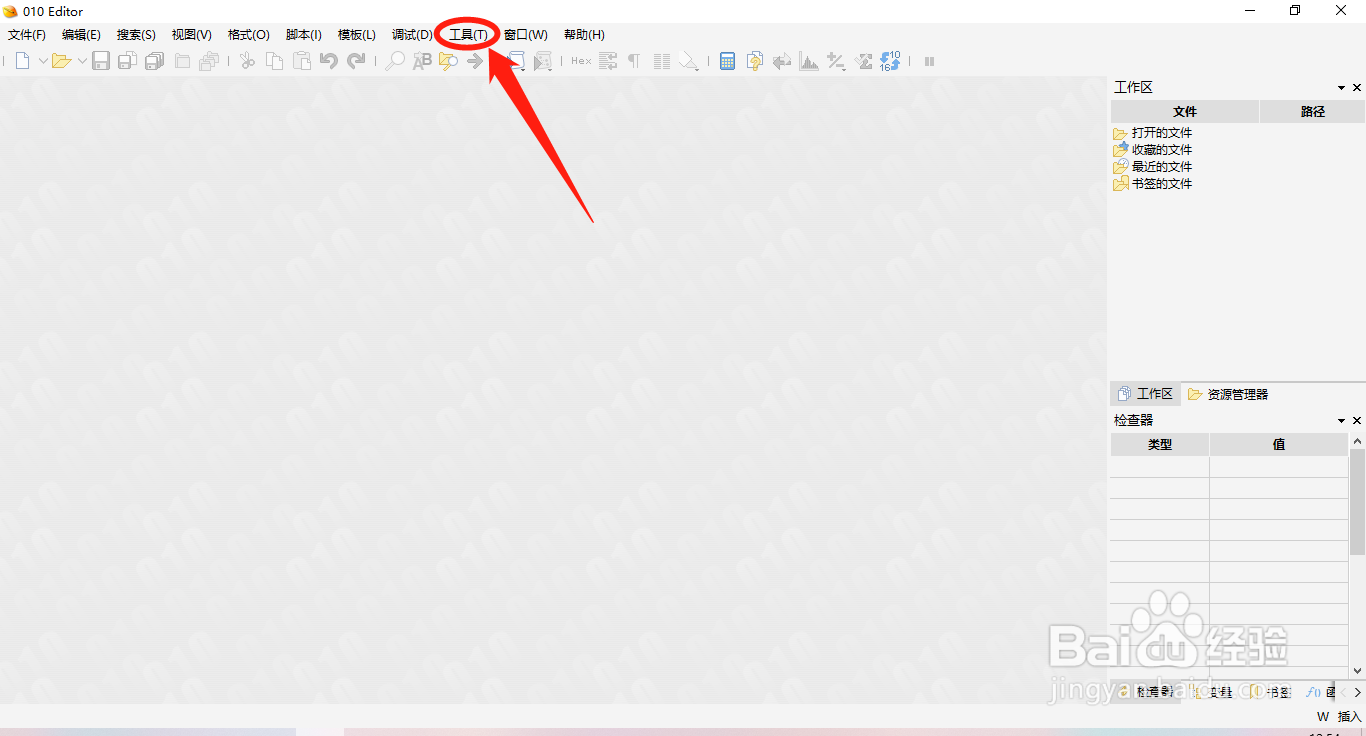Image resolution: width=1366 pixels, height=736 pixels.
Task: Toggle the show whitespace pilcrow icon
Action: click(633, 61)
